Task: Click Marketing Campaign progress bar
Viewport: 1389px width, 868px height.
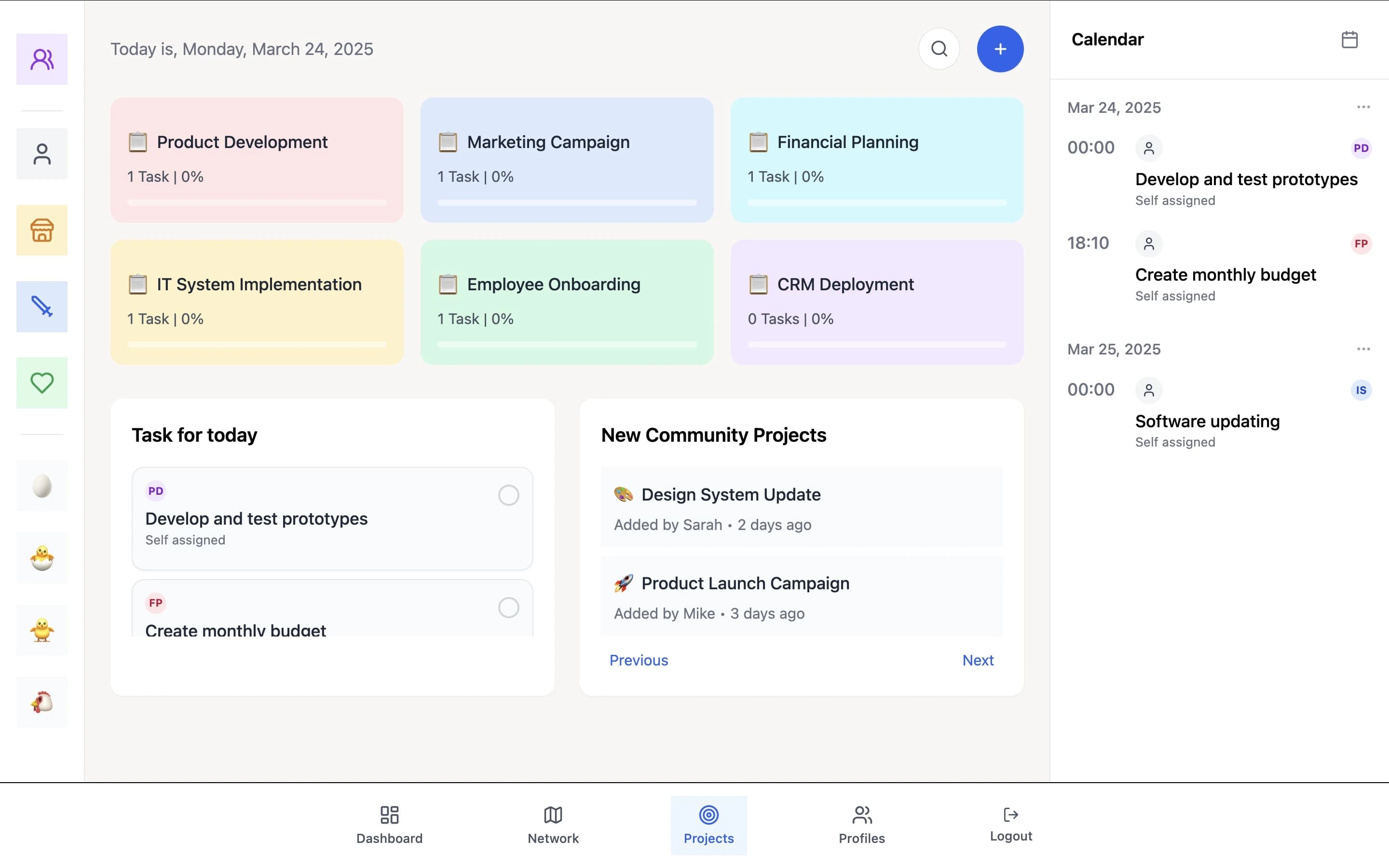Action: [x=567, y=203]
